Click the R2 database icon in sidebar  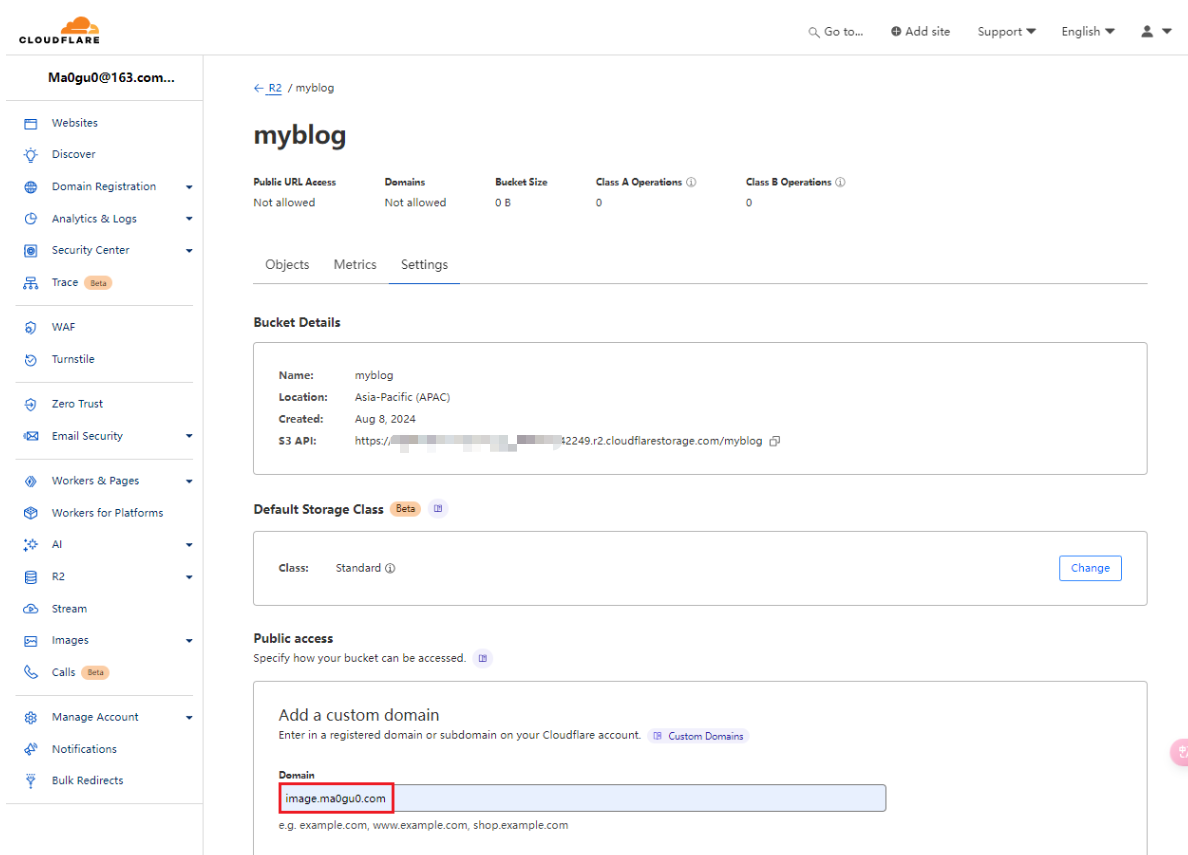(30, 578)
